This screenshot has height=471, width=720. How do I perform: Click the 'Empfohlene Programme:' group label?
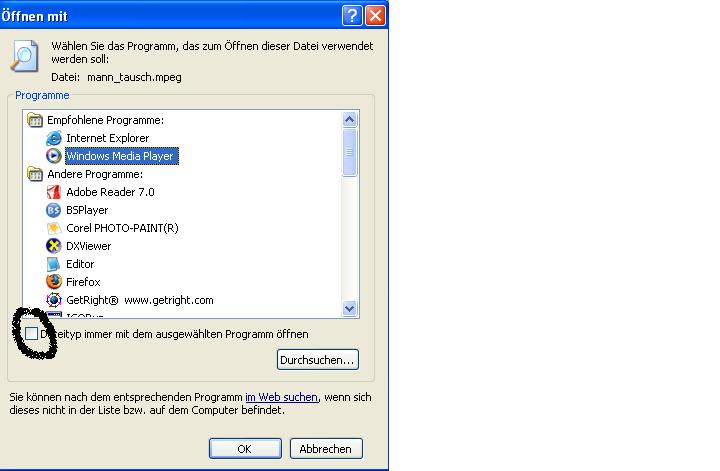coord(106,120)
